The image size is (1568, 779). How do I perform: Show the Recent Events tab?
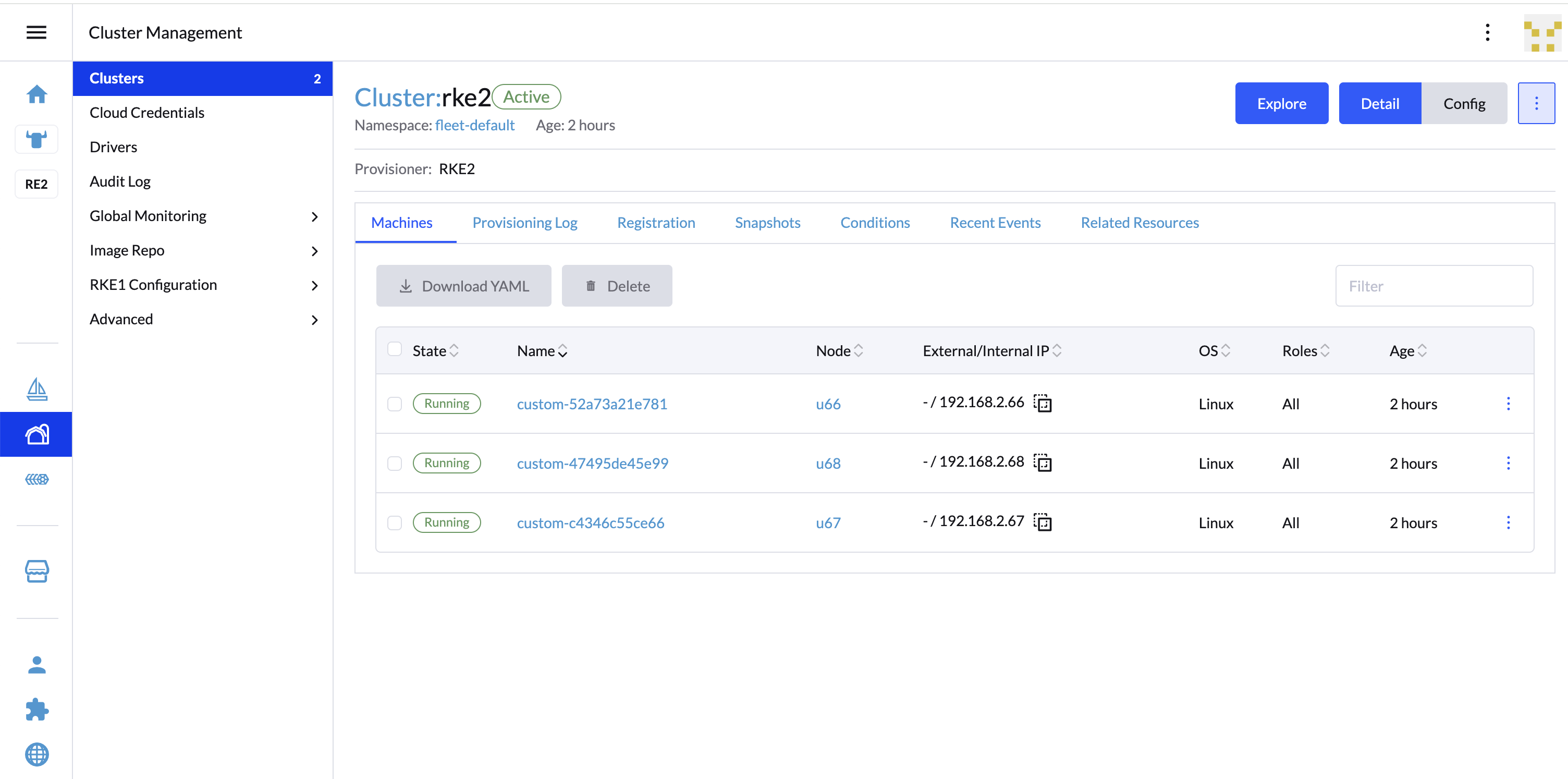tap(995, 223)
